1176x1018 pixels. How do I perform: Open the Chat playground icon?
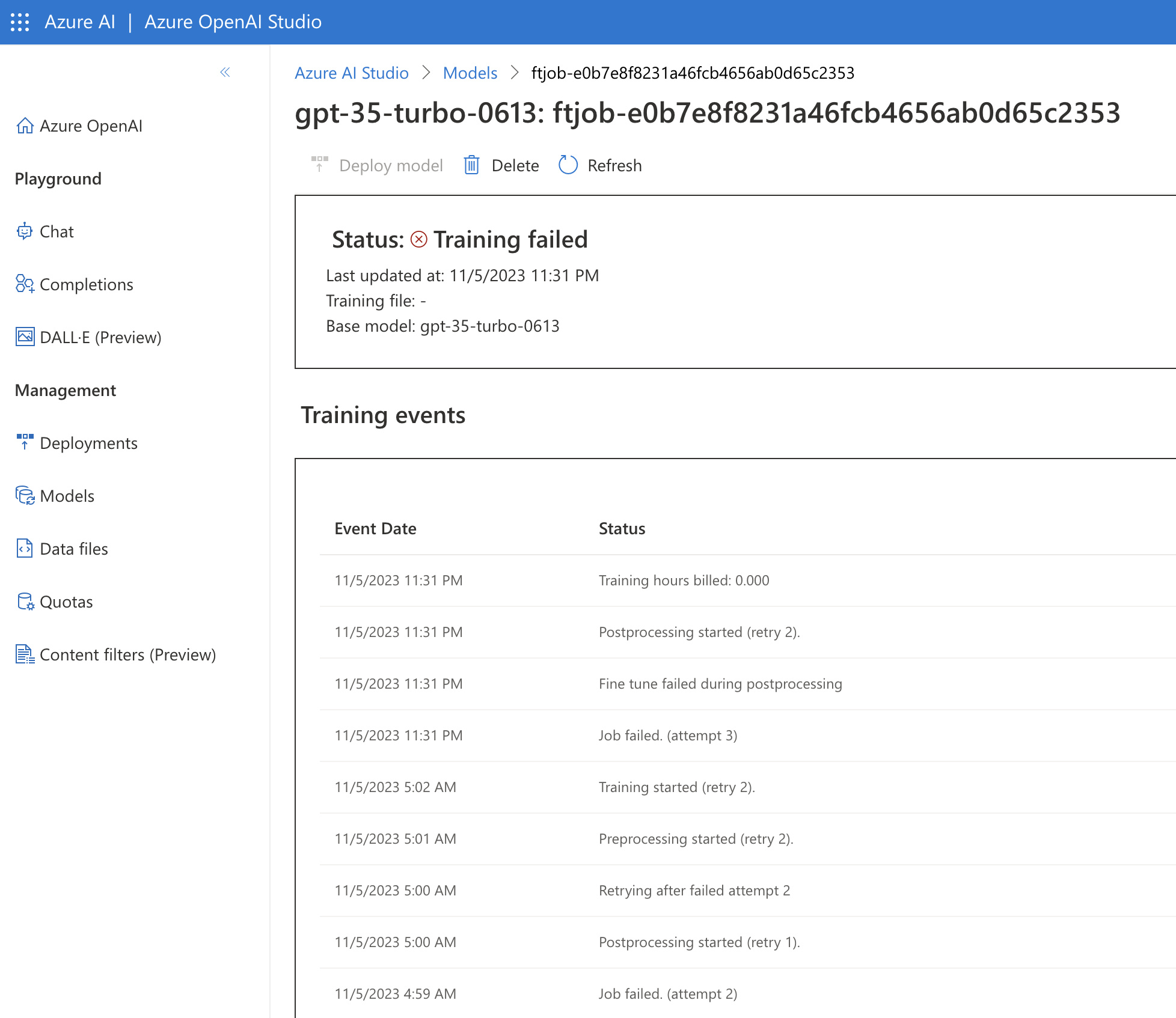pyautogui.click(x=25, y=231)
